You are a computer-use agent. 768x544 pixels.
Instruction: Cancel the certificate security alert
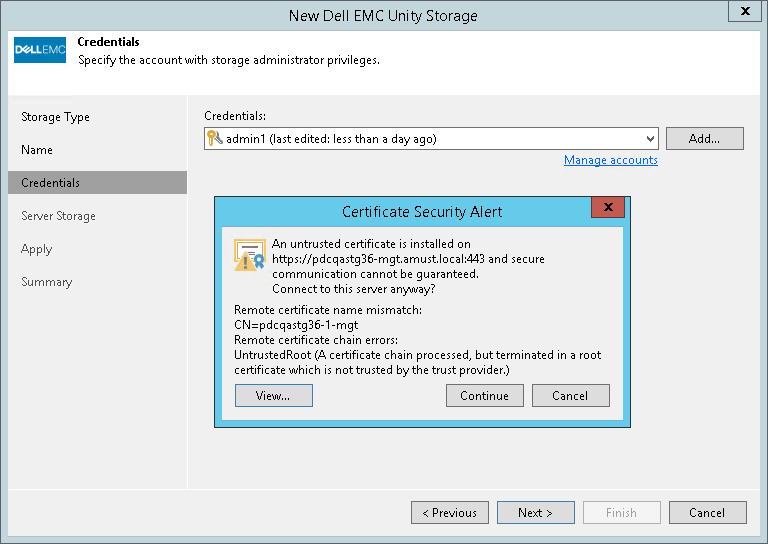coord(570,396)
